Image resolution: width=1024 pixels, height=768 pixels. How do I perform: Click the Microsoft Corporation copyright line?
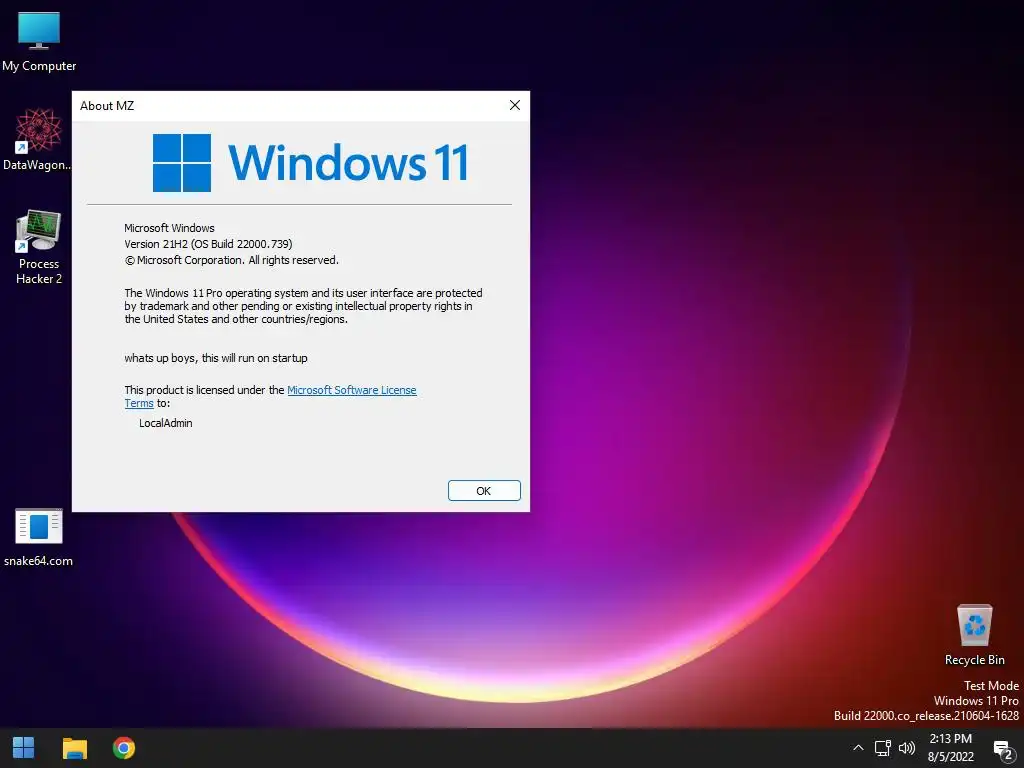[231, 260]
